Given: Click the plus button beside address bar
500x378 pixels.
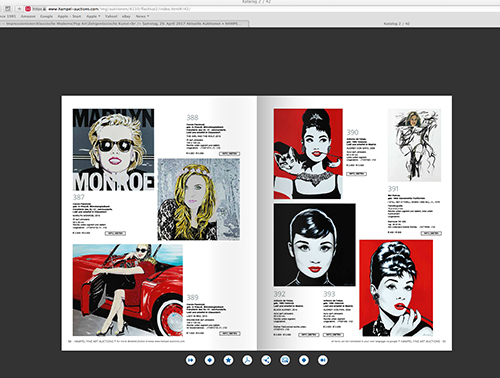Looking at the screenshot, I should tap(19, 9).
